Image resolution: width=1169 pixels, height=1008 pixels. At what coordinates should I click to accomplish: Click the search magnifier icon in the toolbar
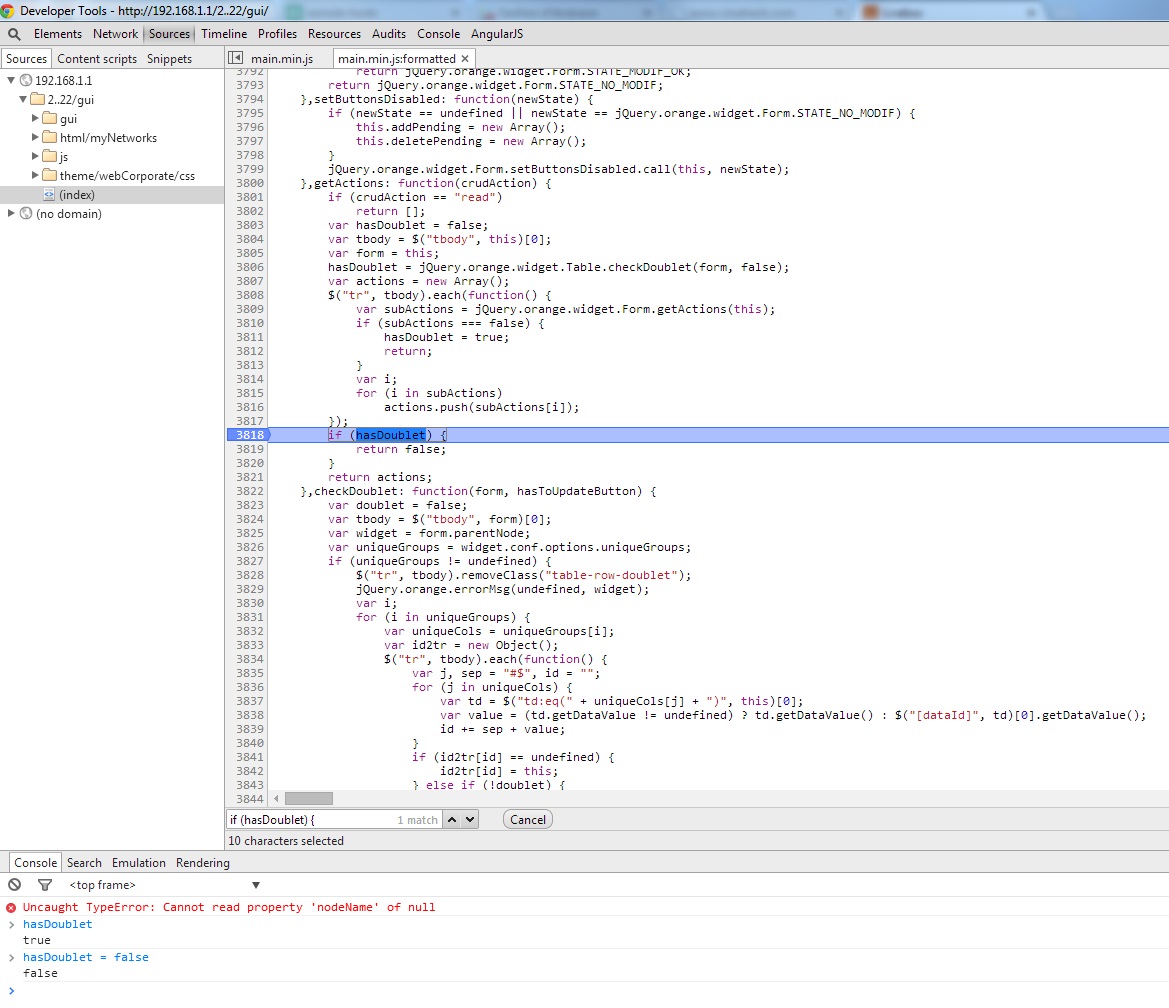pos(14,33)
